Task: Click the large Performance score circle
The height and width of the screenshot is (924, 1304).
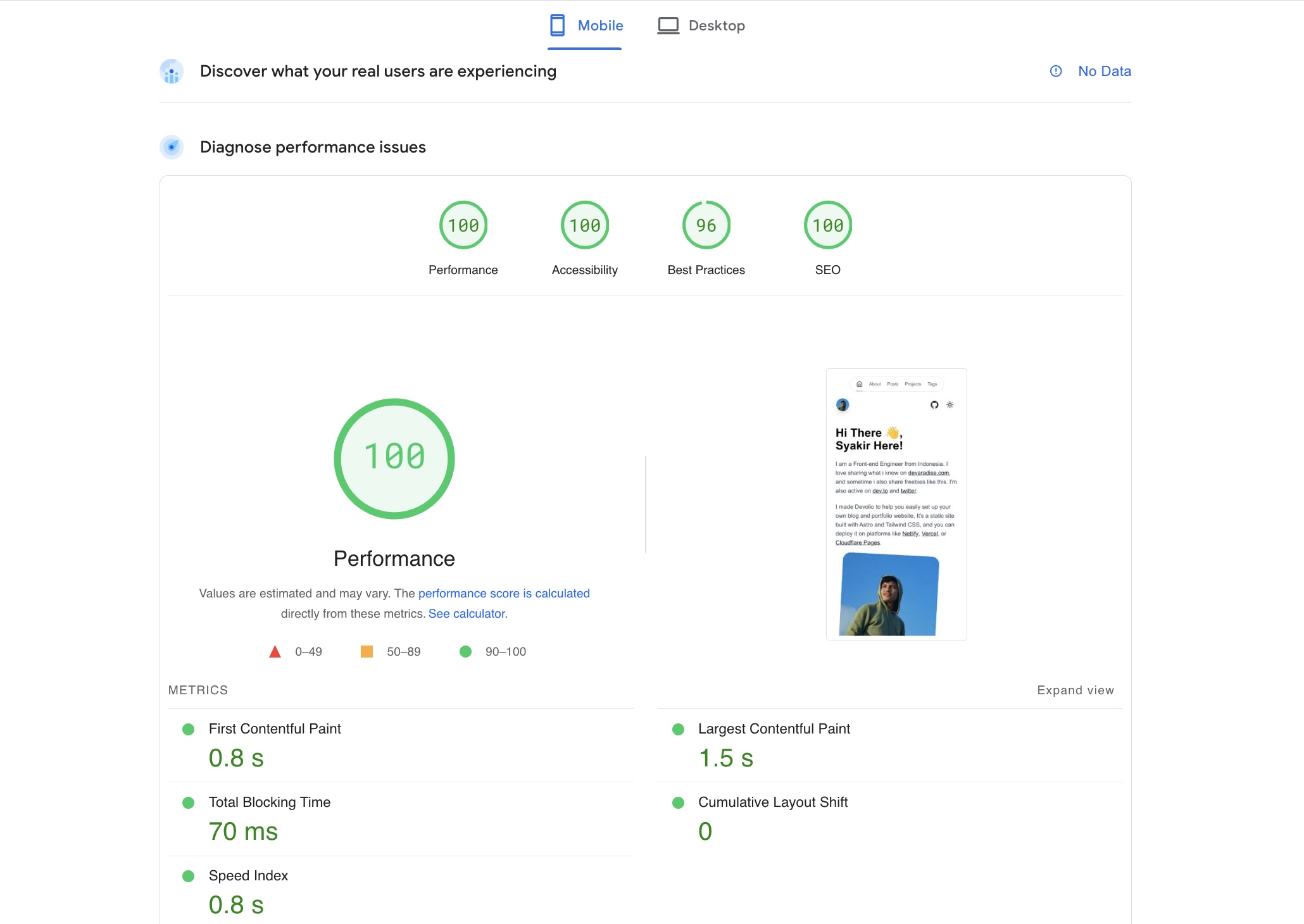Action: [x=394, y=458]
